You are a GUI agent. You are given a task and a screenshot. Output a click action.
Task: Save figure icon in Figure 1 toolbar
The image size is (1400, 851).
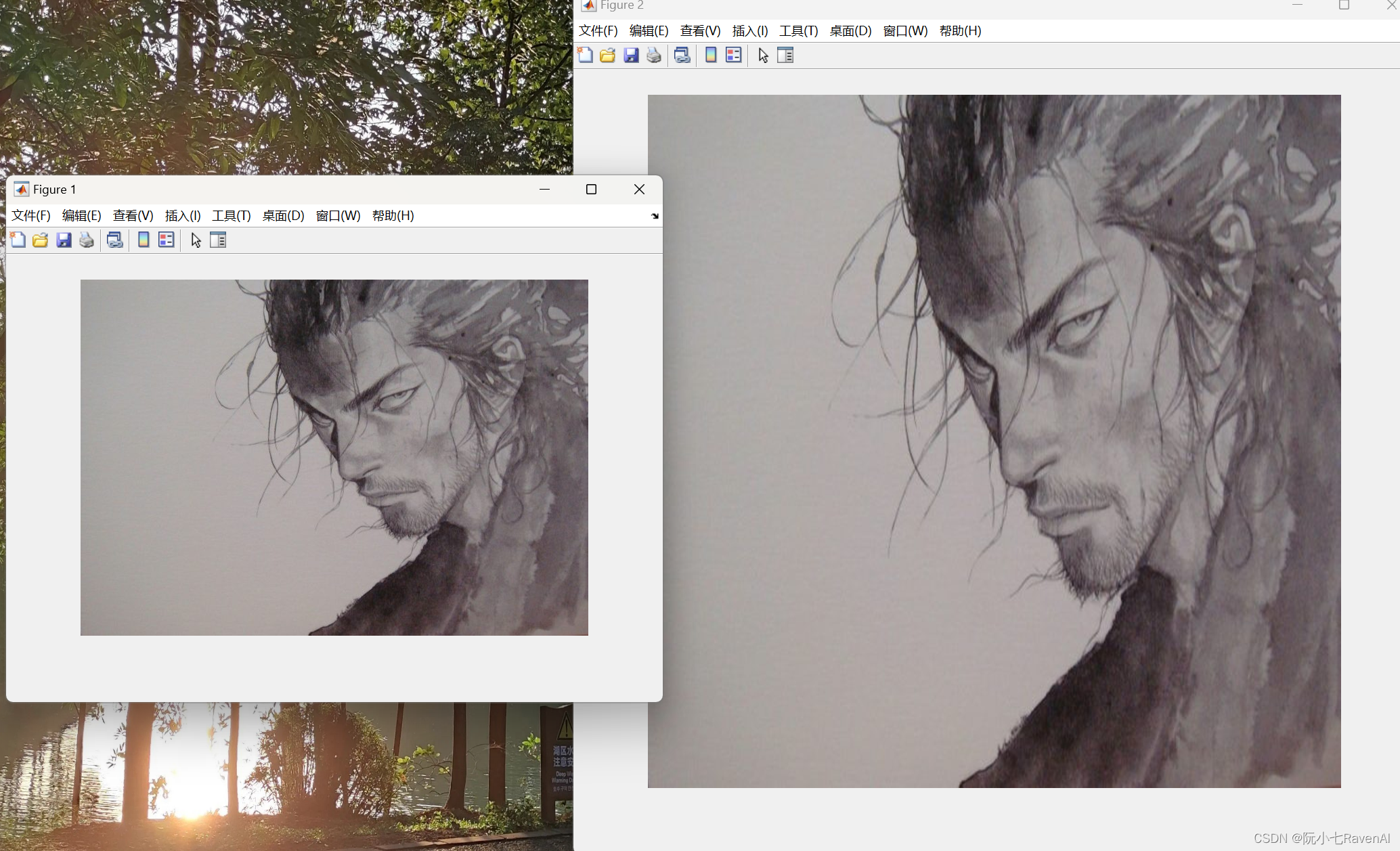[64, 240]
